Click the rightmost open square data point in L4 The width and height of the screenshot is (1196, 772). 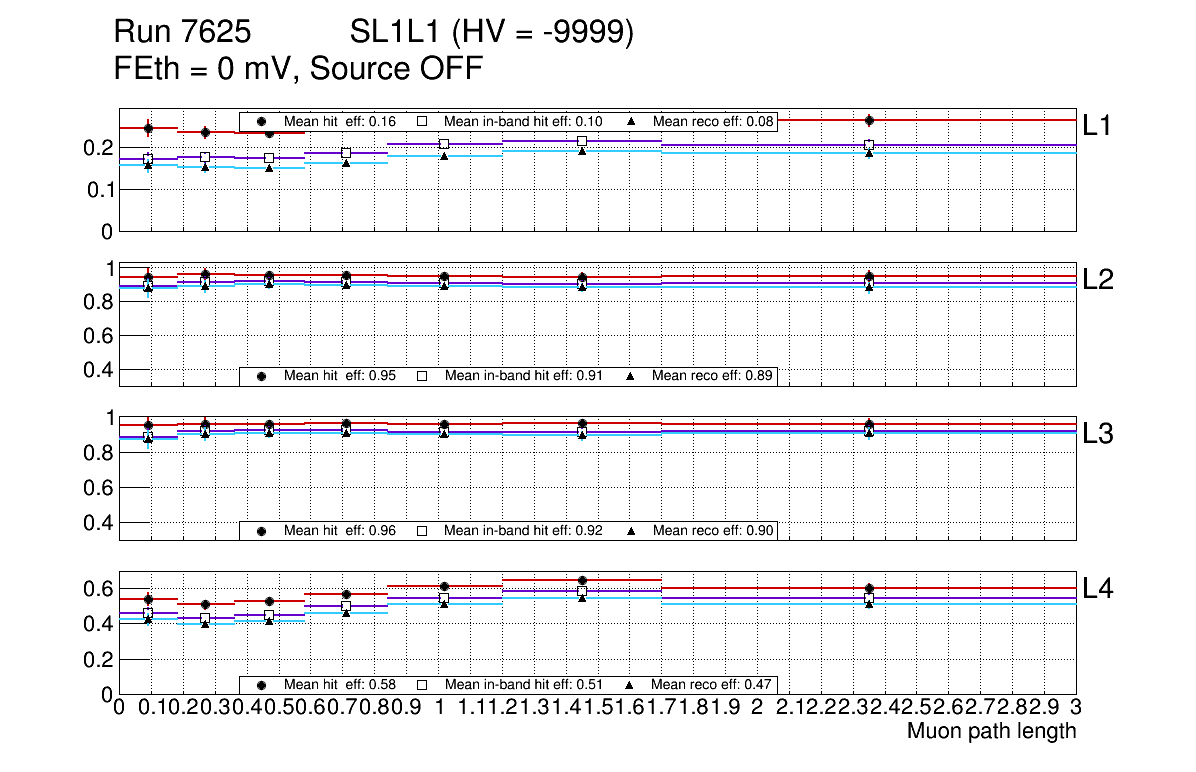(x=869, y=598)
